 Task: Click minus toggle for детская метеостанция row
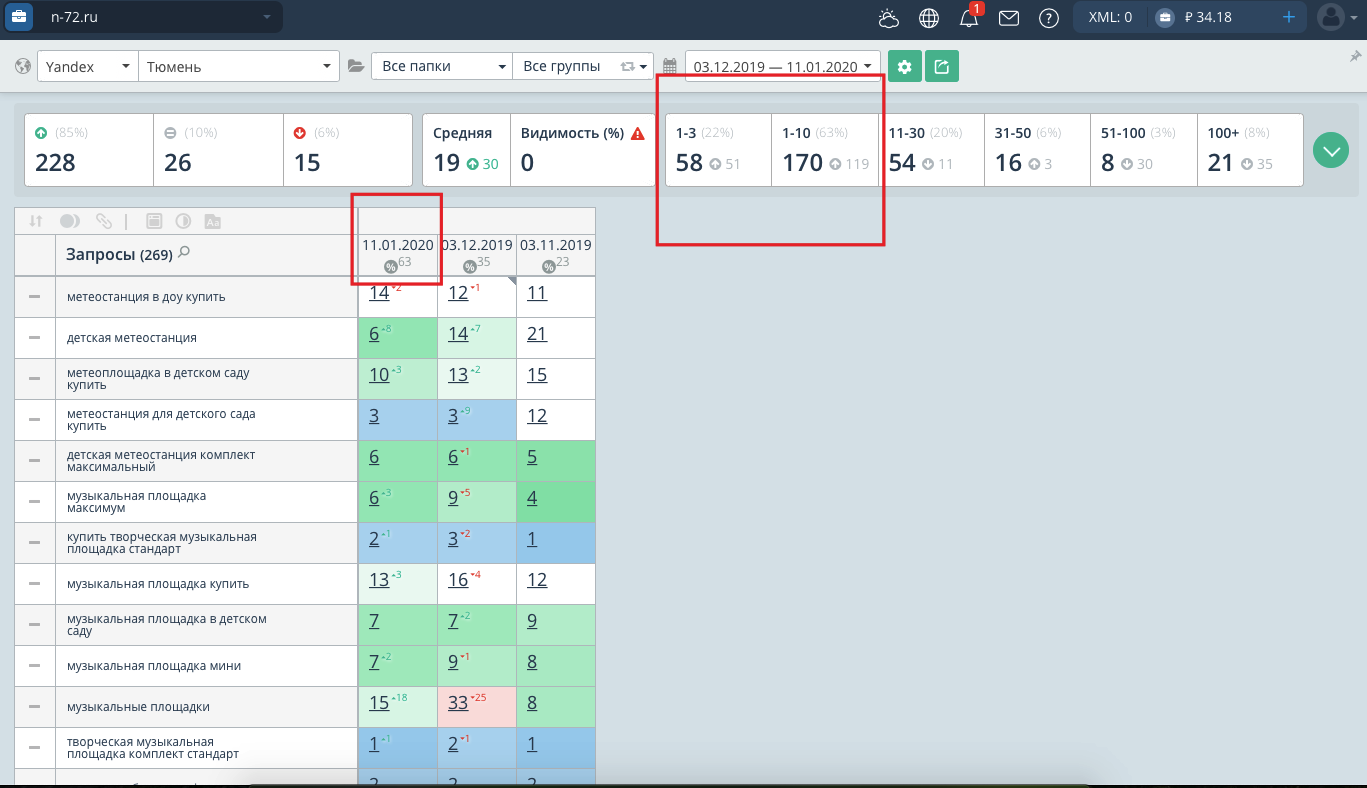click(35, 338)
